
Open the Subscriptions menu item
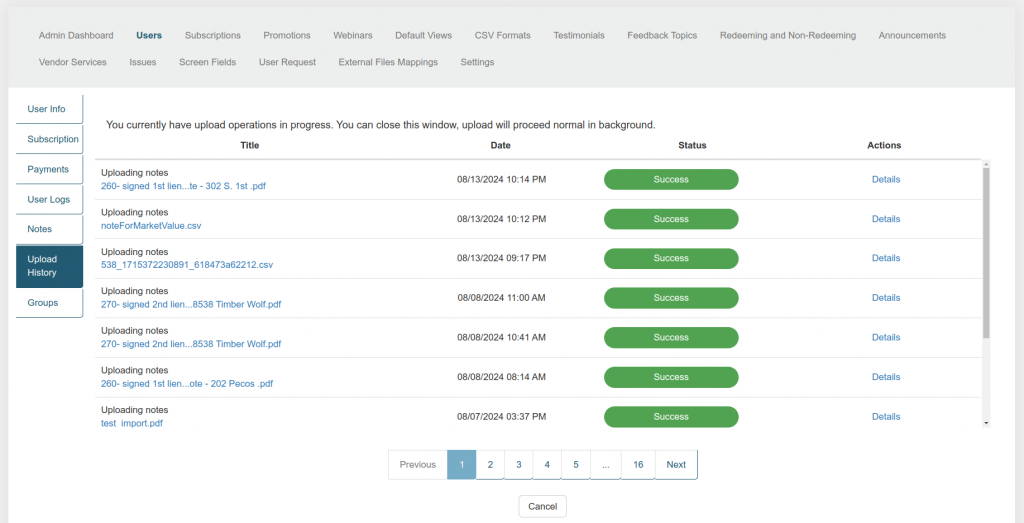(x=213, y=35)
